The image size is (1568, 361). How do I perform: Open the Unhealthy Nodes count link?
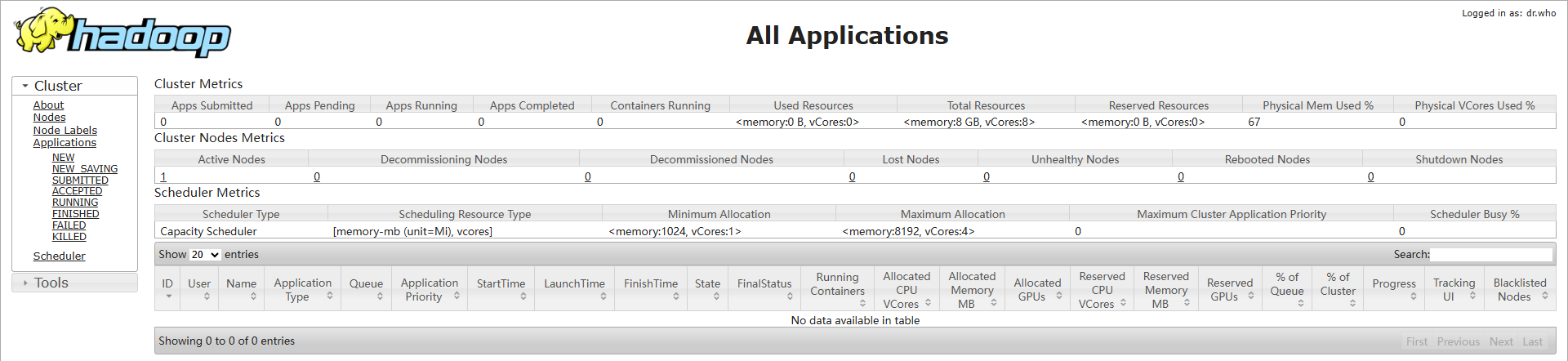(x=987, y=176)
